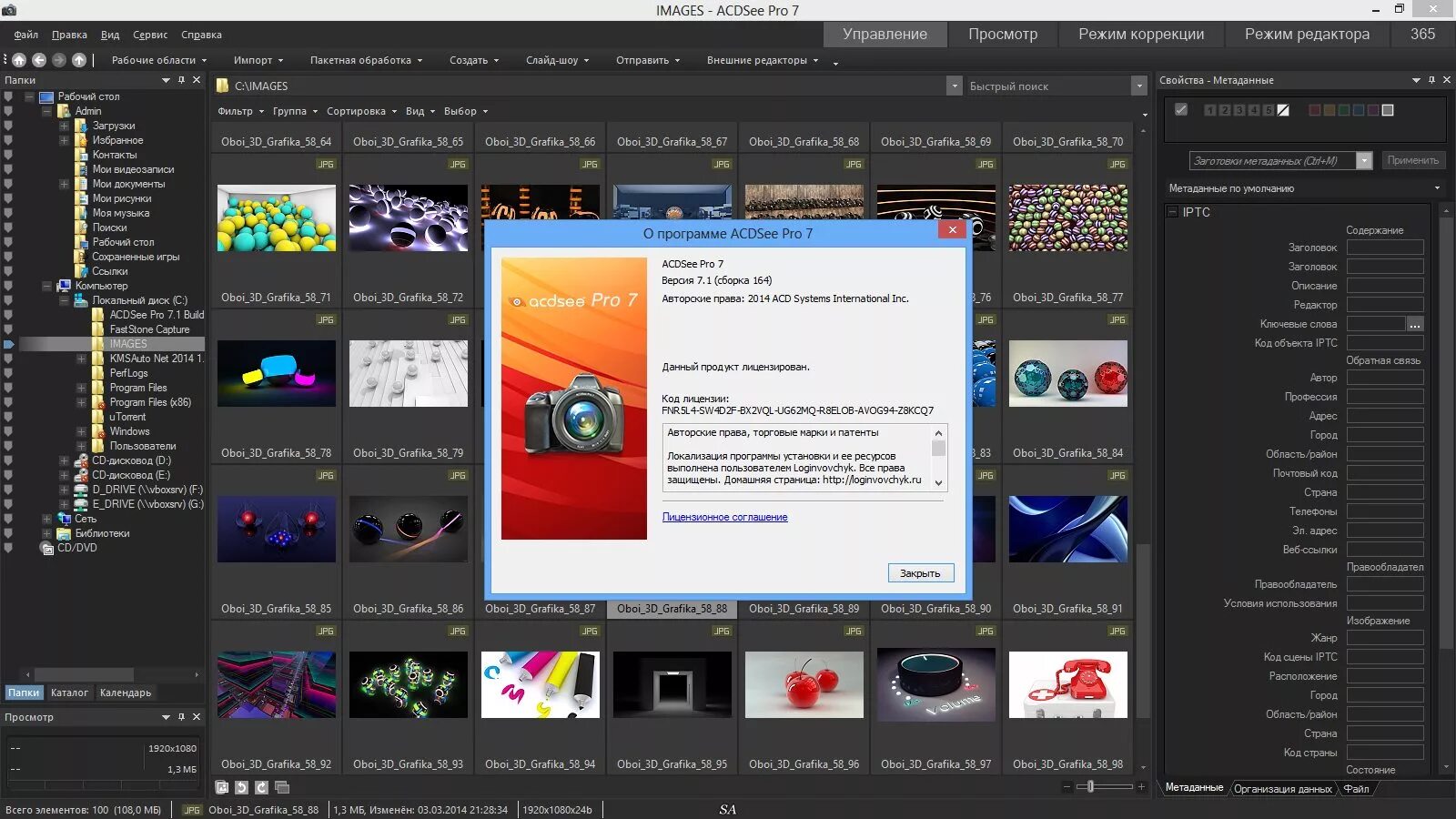The width and height of the screenshot is (1456, 819).
Task: Rotate image right in bottom toolbar
Action: coord(261,787)
